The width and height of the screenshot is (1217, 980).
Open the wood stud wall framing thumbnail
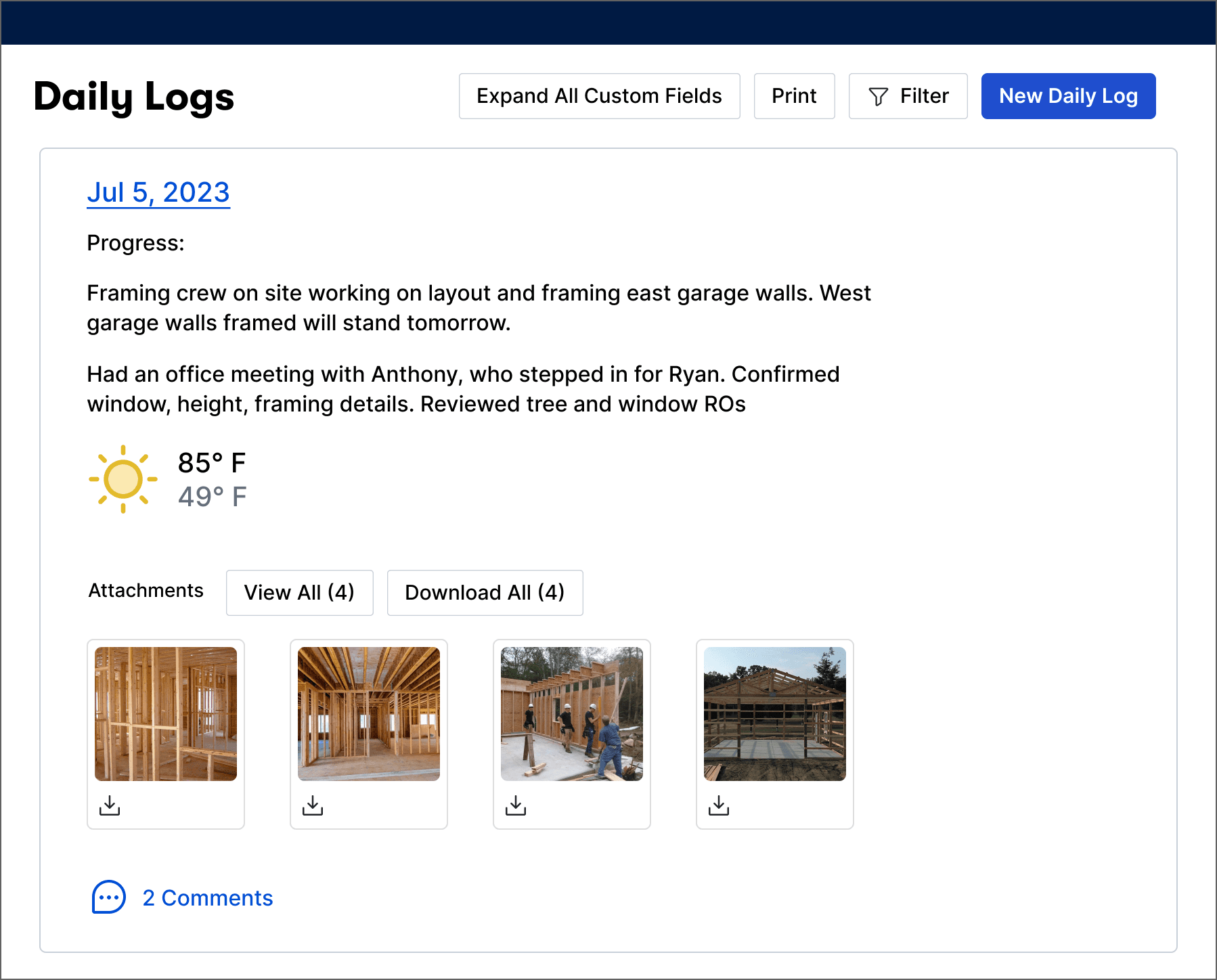click(166, 714)
